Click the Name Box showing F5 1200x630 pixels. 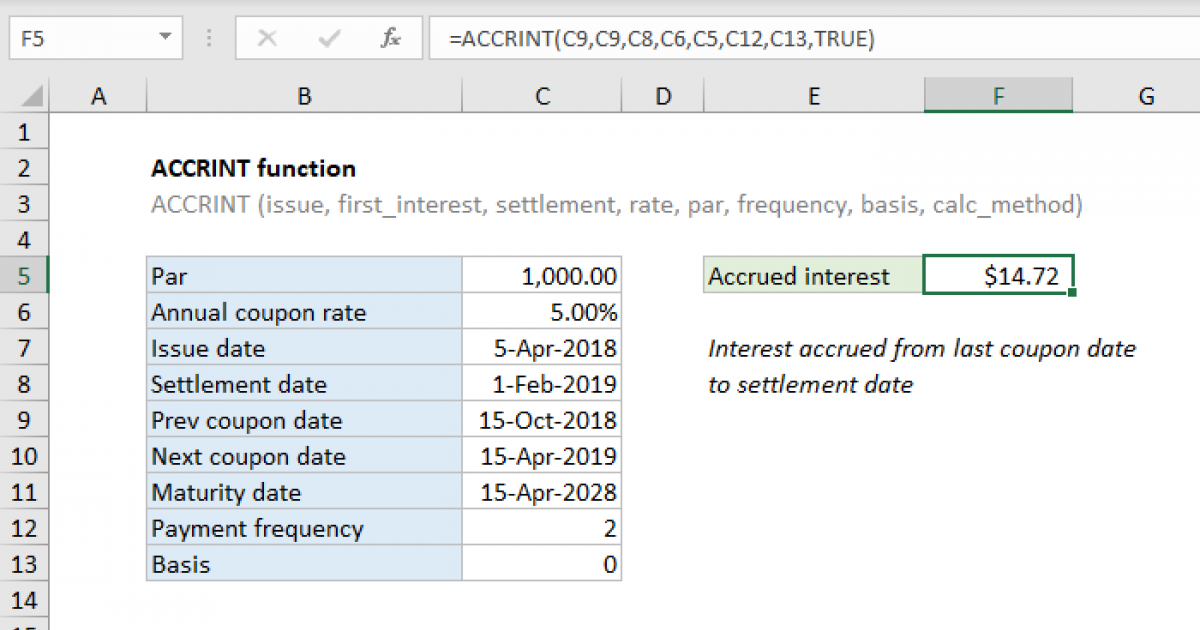80,39
